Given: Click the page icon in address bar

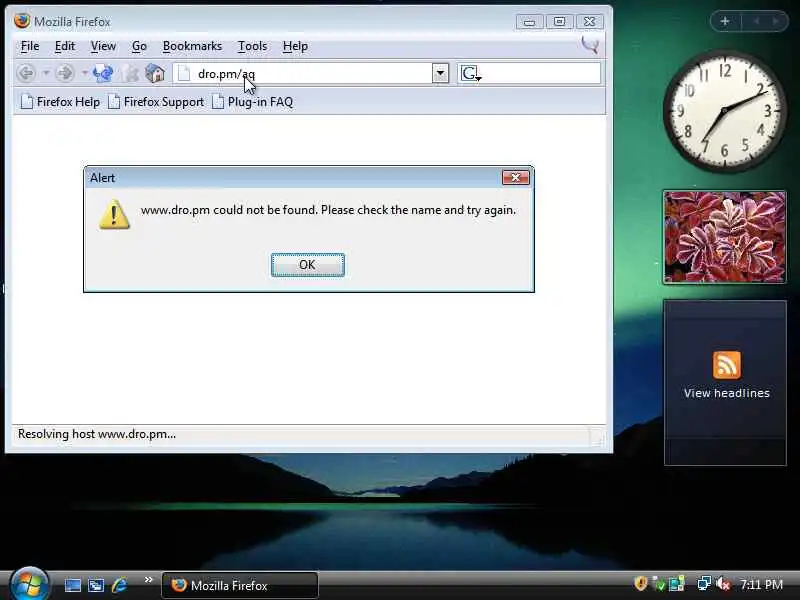Looking at the screenshot, I should point(184,74).
